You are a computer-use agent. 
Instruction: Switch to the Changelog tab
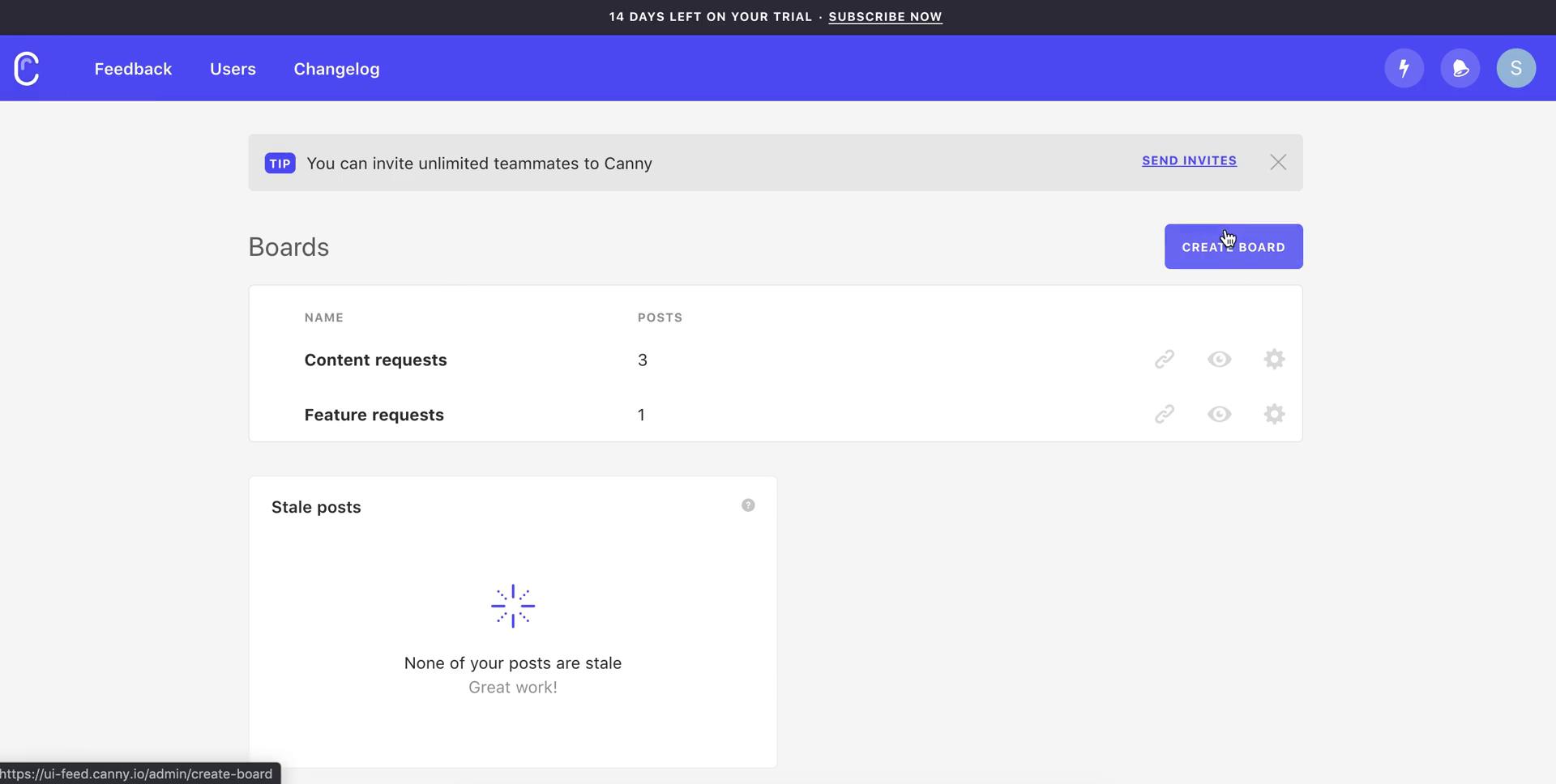pos(336,70)
